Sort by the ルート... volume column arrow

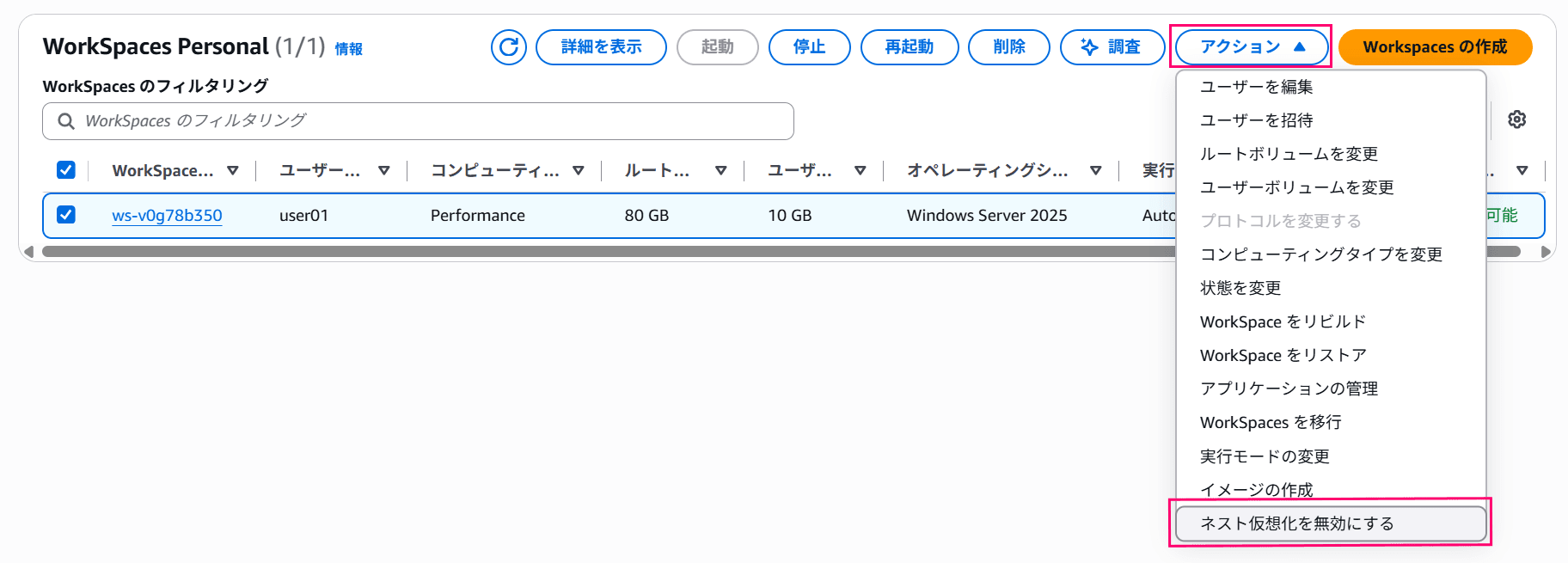(x=721, y=171)
